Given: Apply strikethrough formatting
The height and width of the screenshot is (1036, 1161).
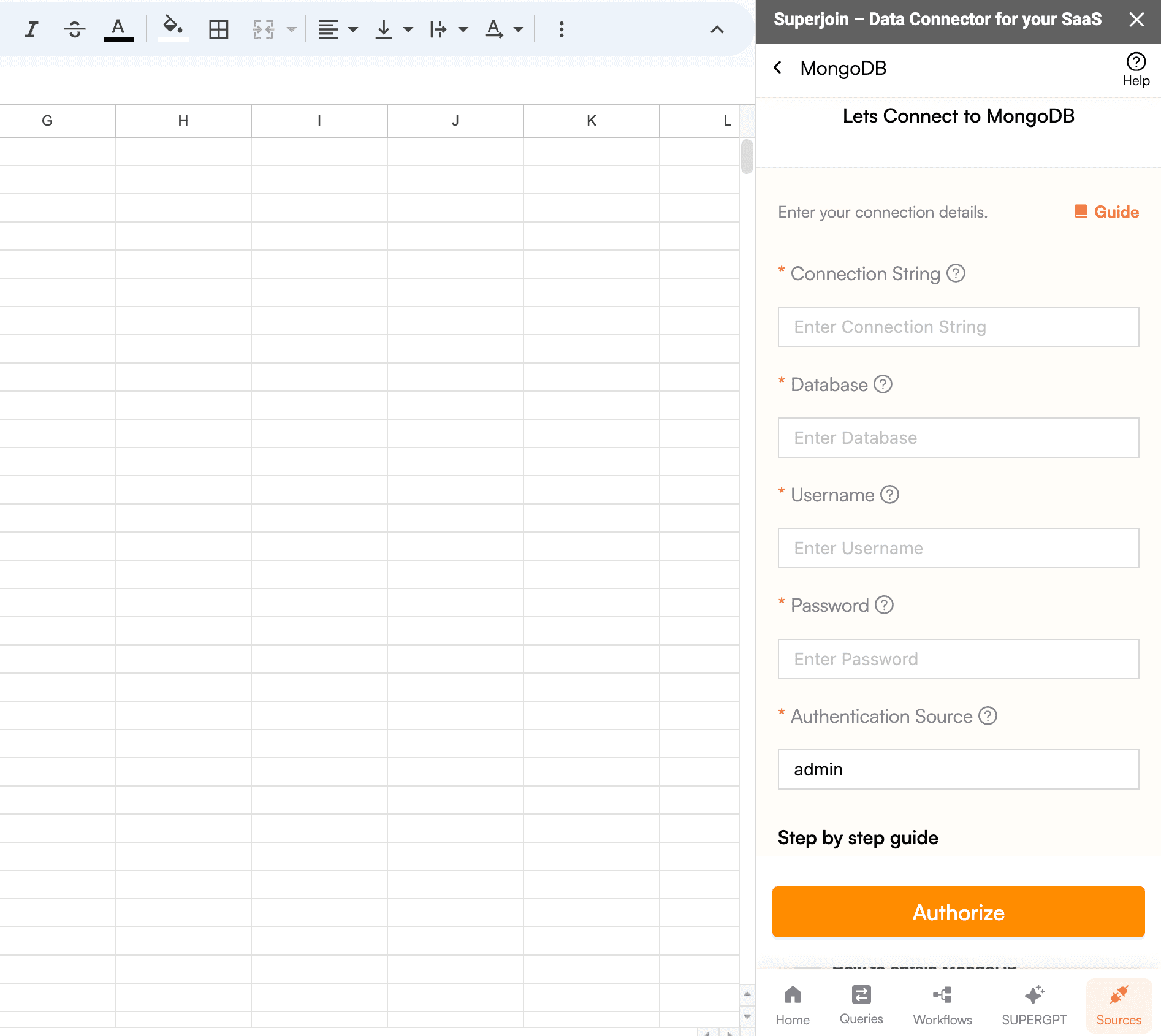Looking at the screenshot, I should tap(75, 29).
